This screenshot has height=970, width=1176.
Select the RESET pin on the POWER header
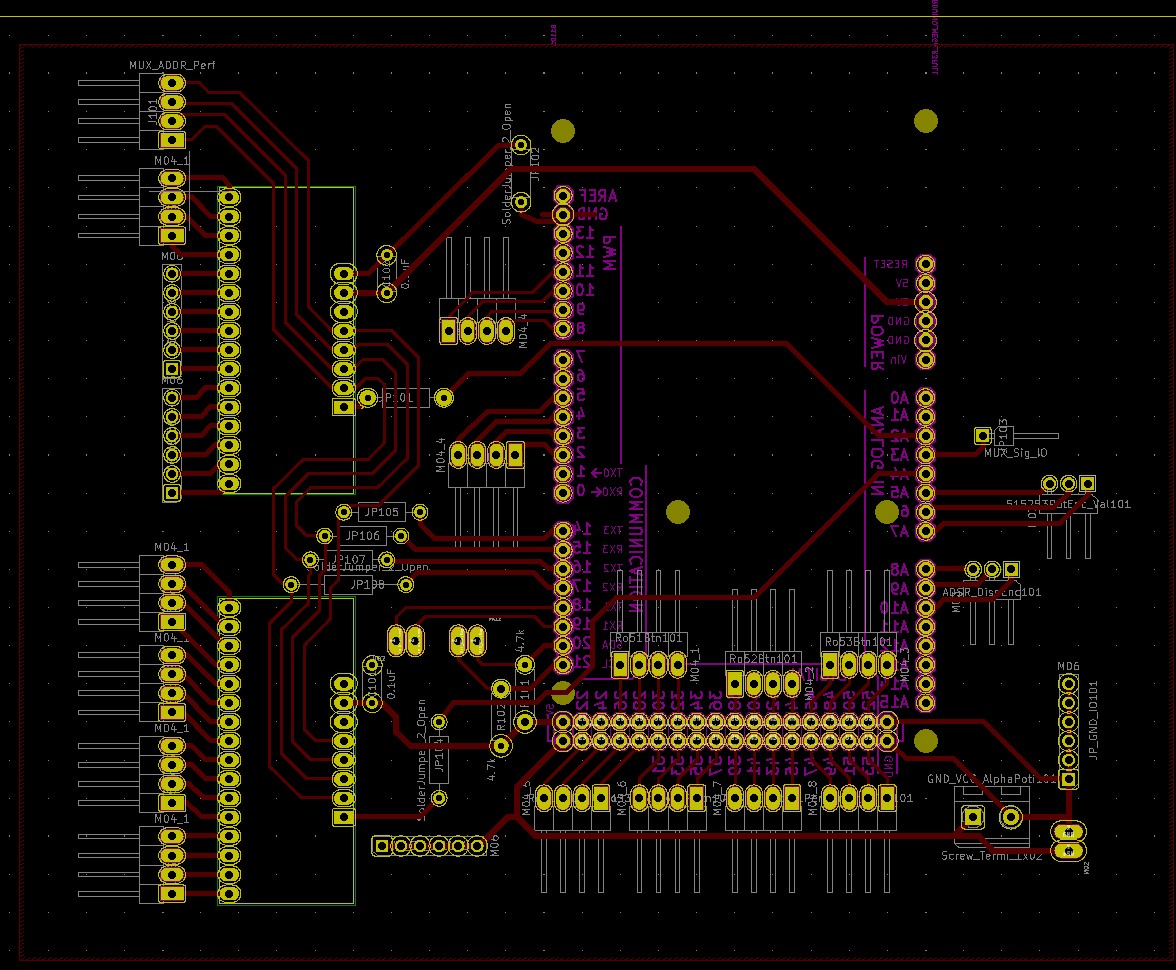click(925, 261)
